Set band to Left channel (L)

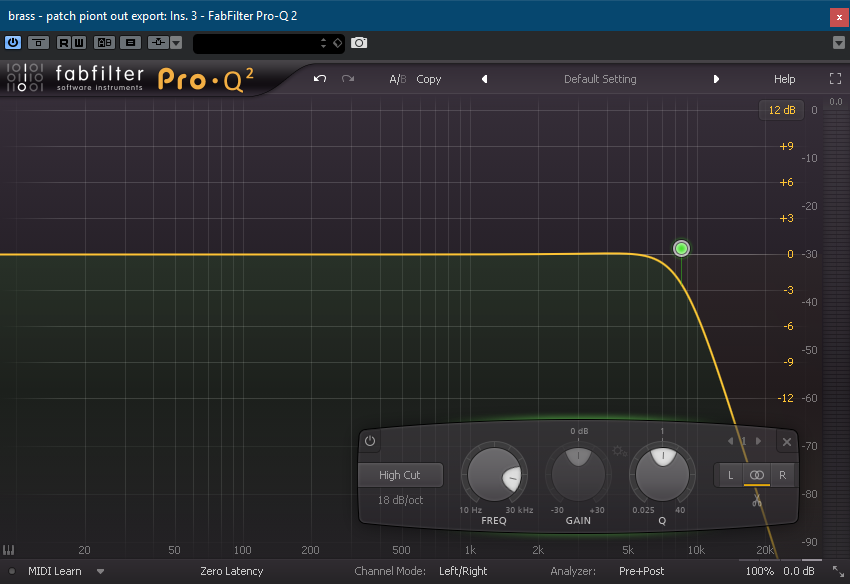(x=730, y=475)
